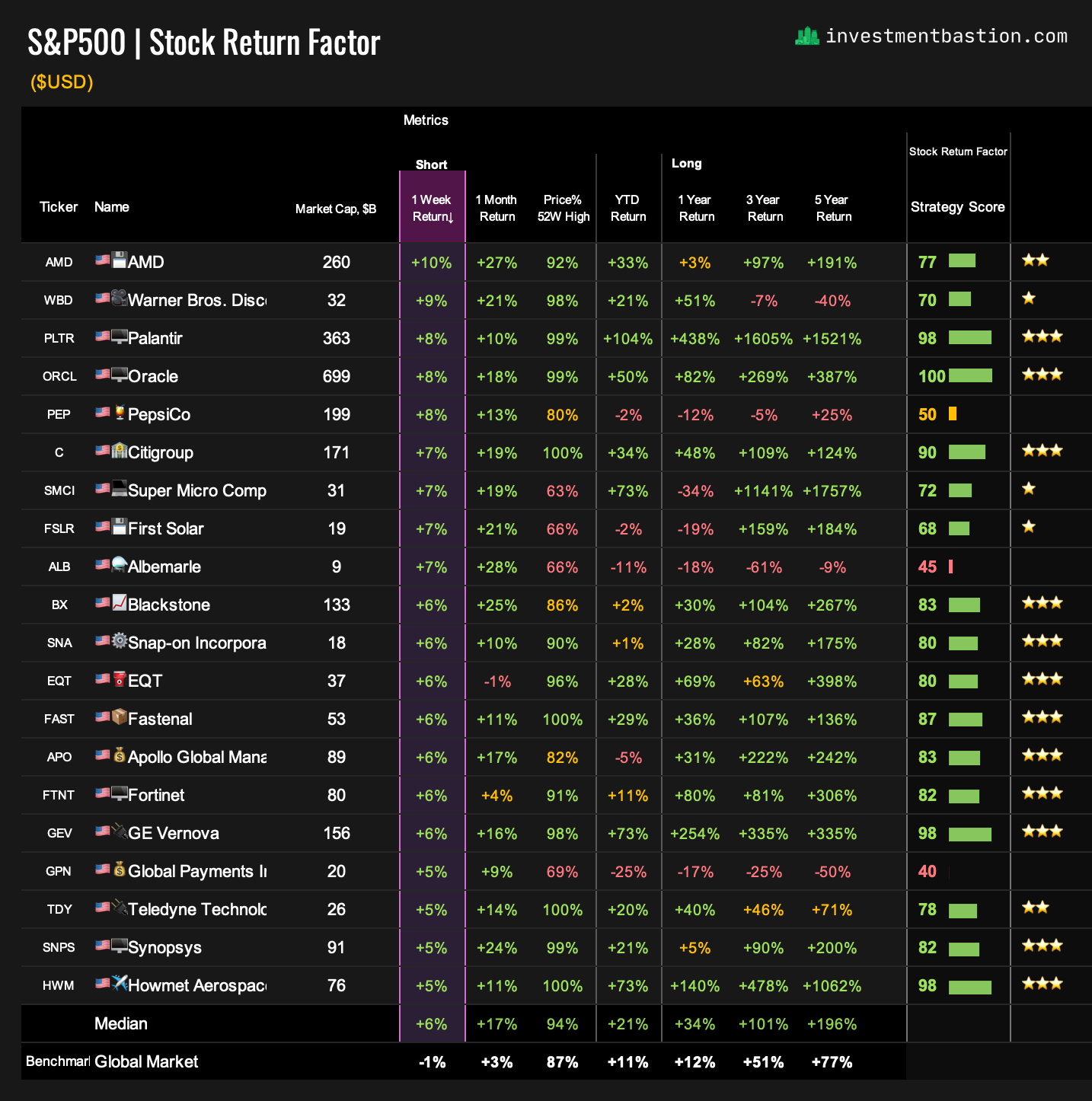The image size is (1092, 1101).
Task: Click Palantir's market cap value 363
Action: 336,338
